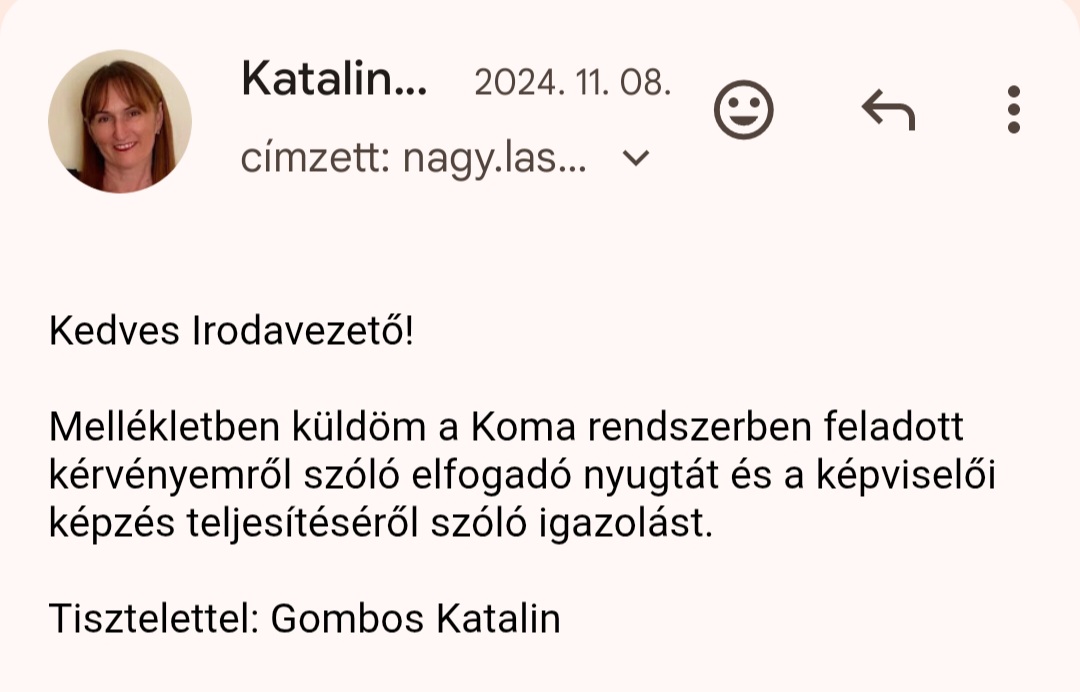Reply to Katalin's message with the arrow icon
Viewport: 1080px width, 692px height.
tap(889, 110)
